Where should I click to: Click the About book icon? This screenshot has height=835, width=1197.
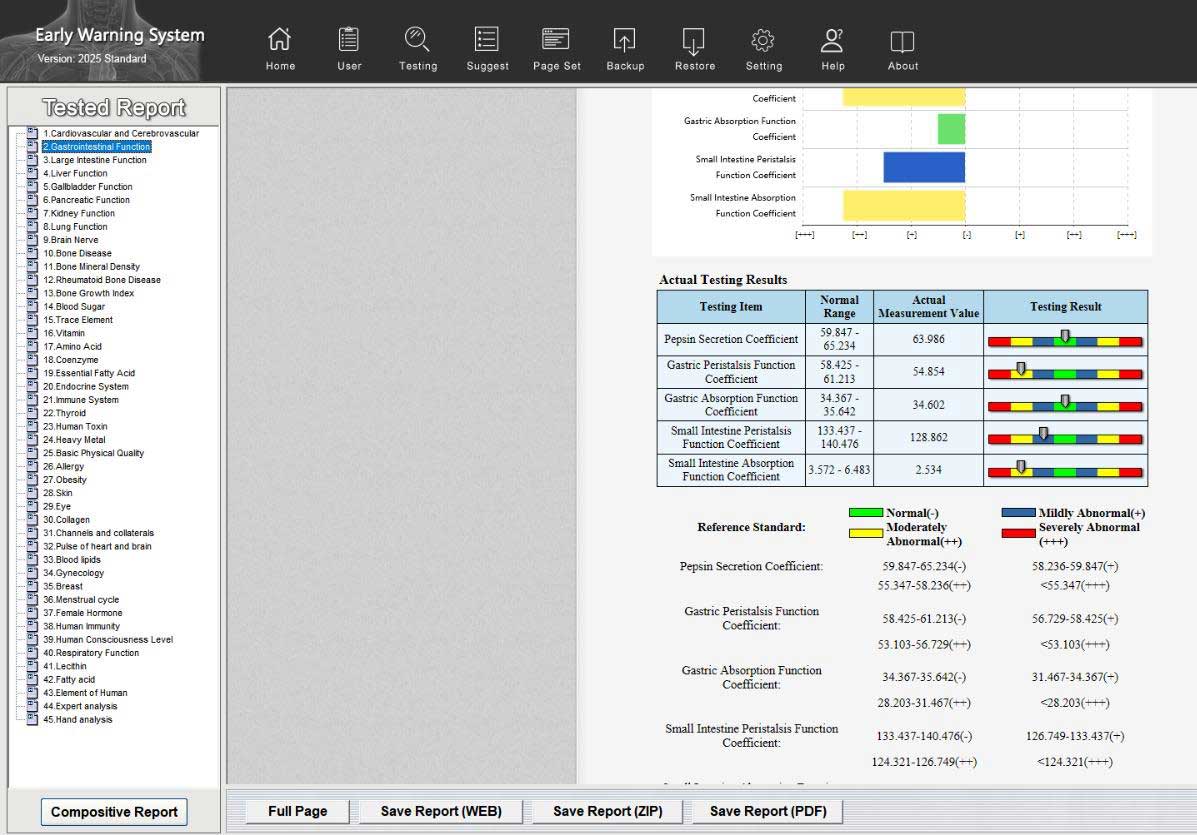pyautogui.click(x=902, y=40)
